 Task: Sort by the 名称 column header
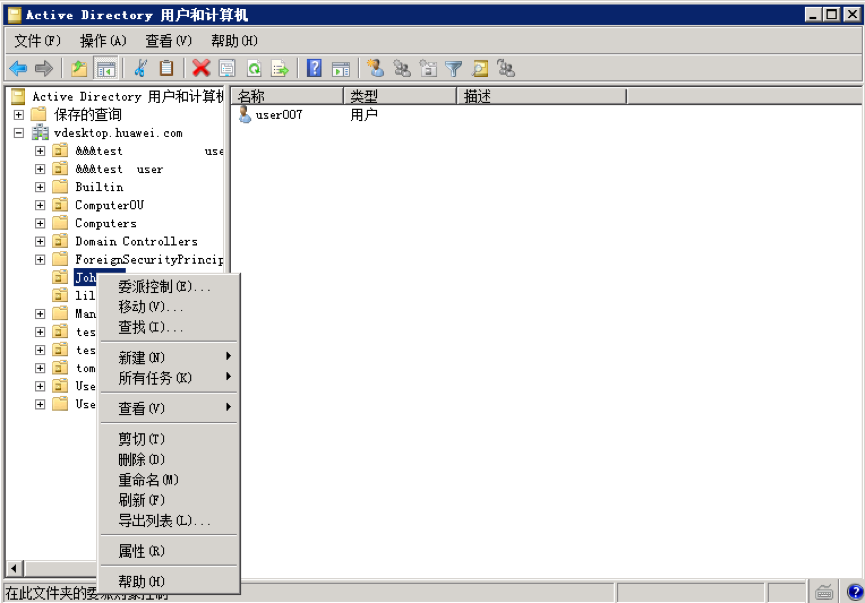point(287,97)
